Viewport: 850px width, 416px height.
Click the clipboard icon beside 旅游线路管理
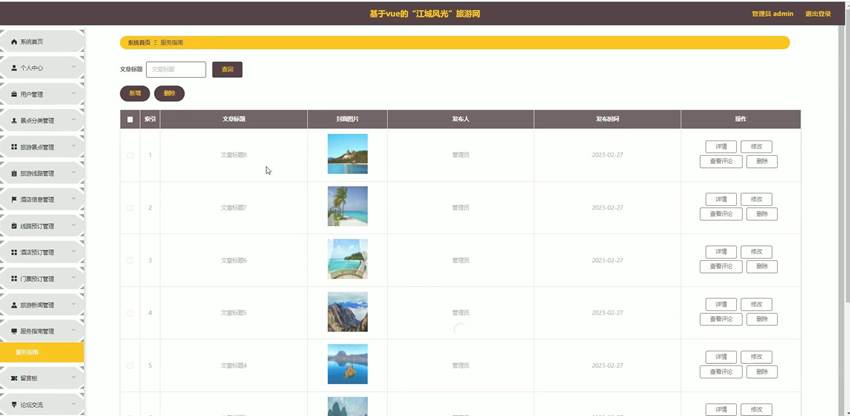tap(14, 174)
